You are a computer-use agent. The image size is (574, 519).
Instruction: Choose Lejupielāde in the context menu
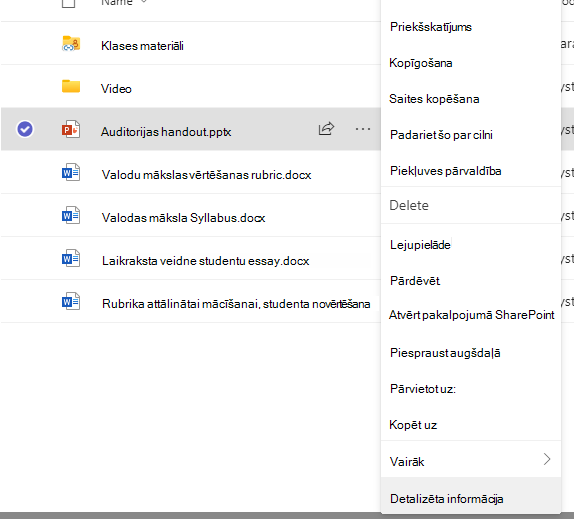pyautogui.click(x=420, y=244)
